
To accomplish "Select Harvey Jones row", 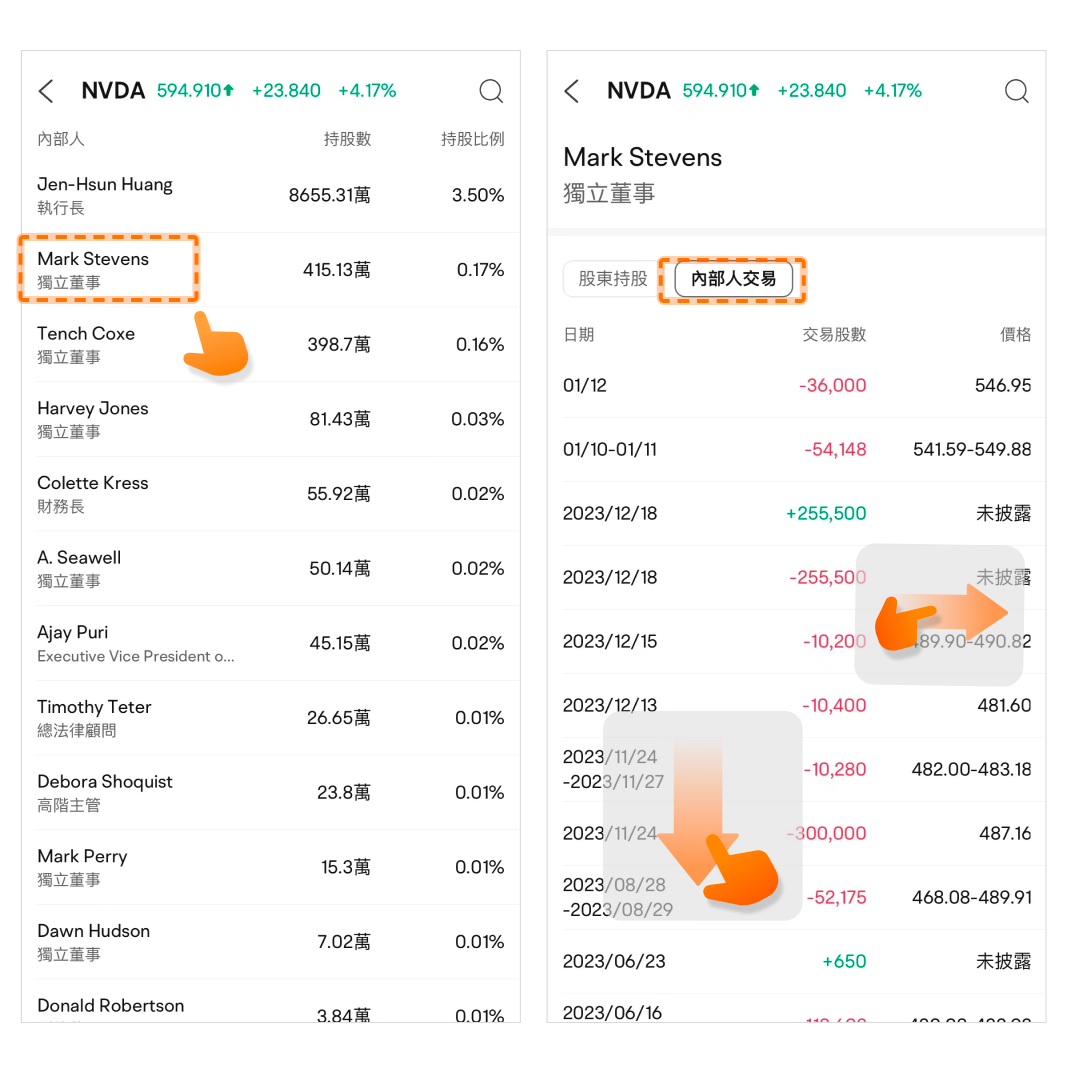I will coord(270,419).
